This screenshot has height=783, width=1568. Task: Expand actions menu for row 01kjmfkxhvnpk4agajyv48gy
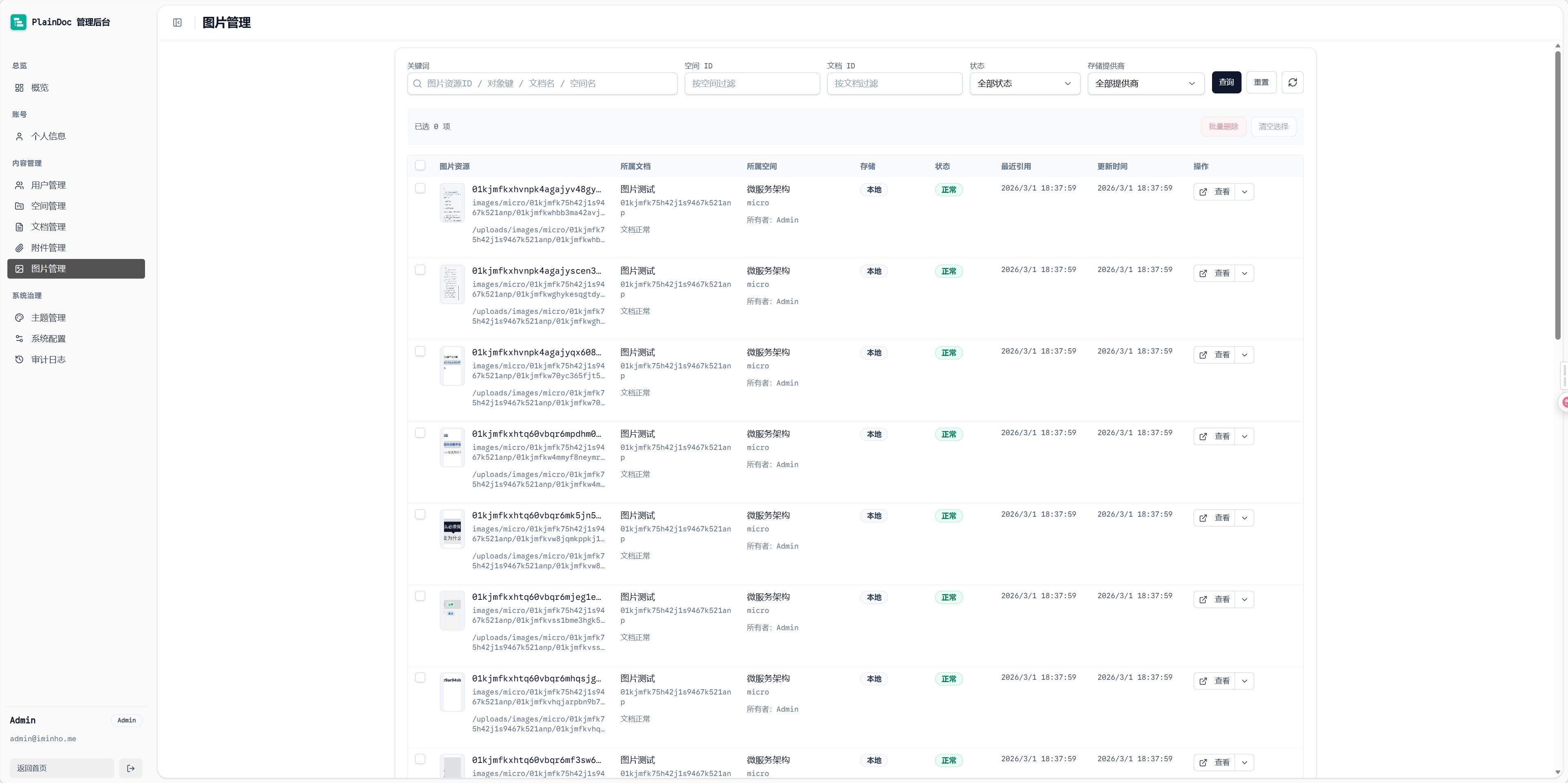(x=1244, y=192)
